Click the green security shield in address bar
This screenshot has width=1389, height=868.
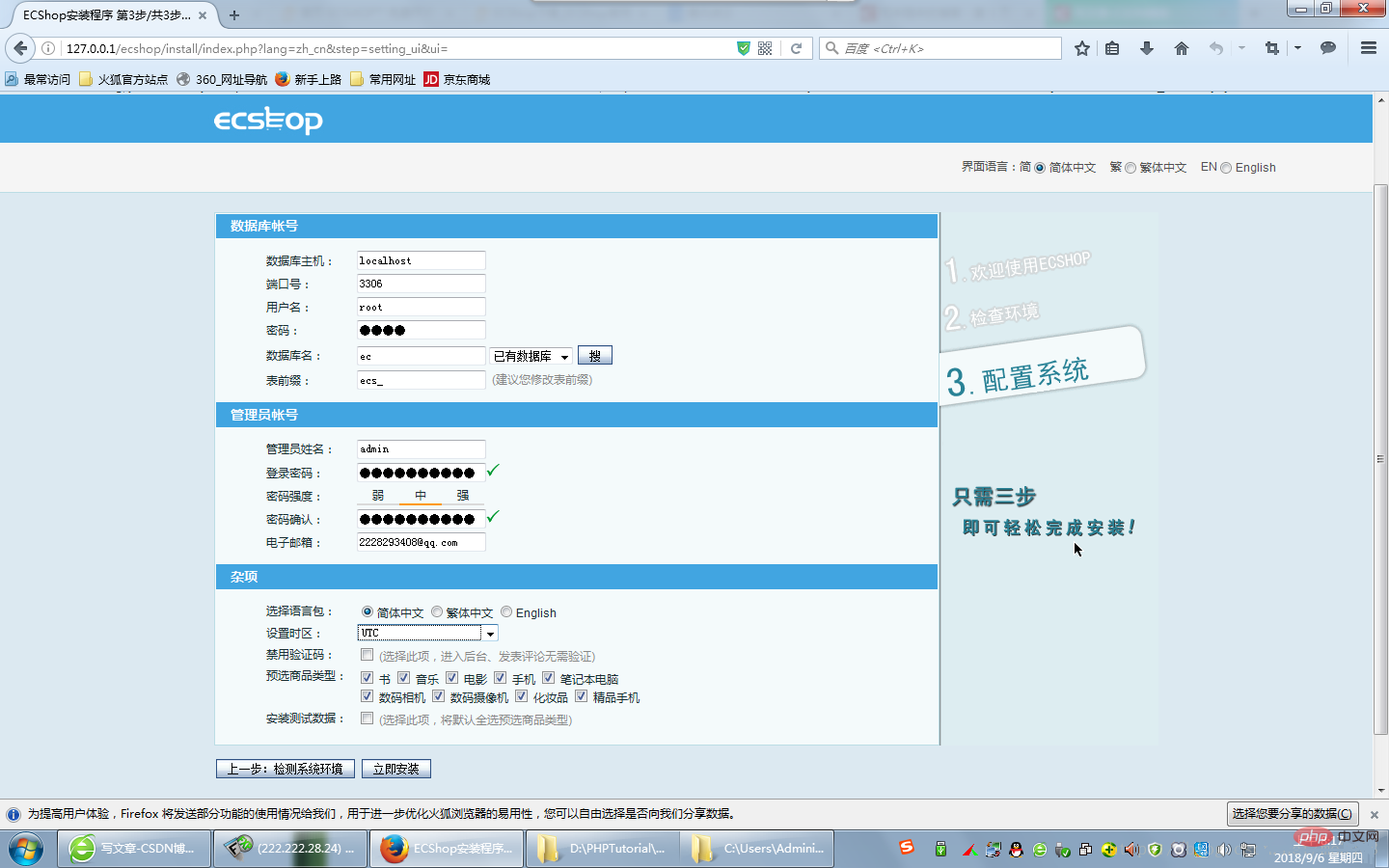tap(743, 48)
